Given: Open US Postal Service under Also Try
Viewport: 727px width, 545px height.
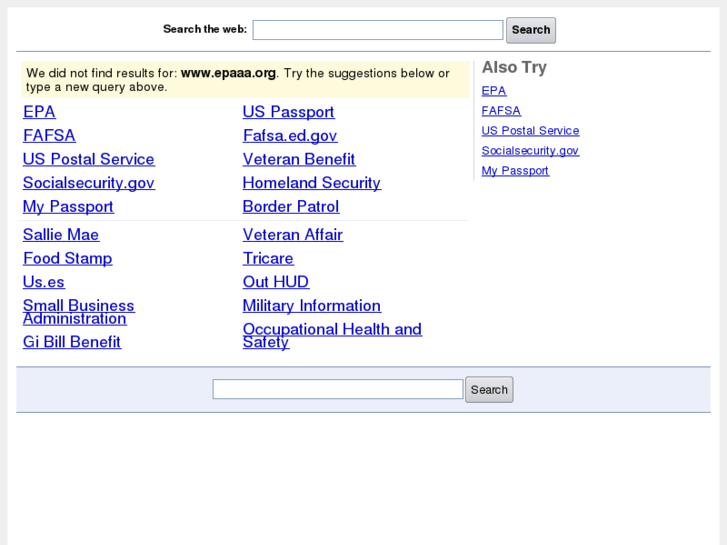Looking at the screenshot, I should pos(530,131).
